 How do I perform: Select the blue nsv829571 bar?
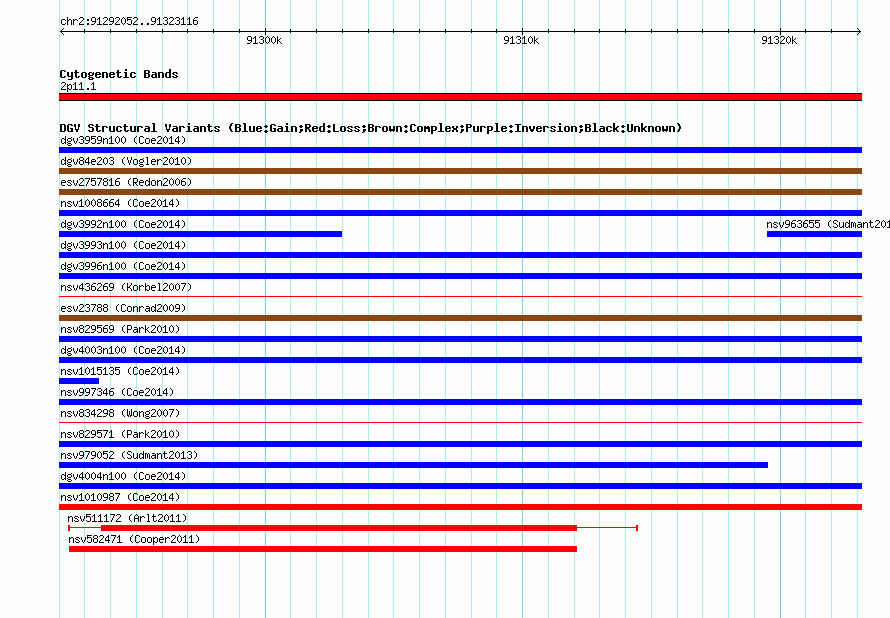460,444
